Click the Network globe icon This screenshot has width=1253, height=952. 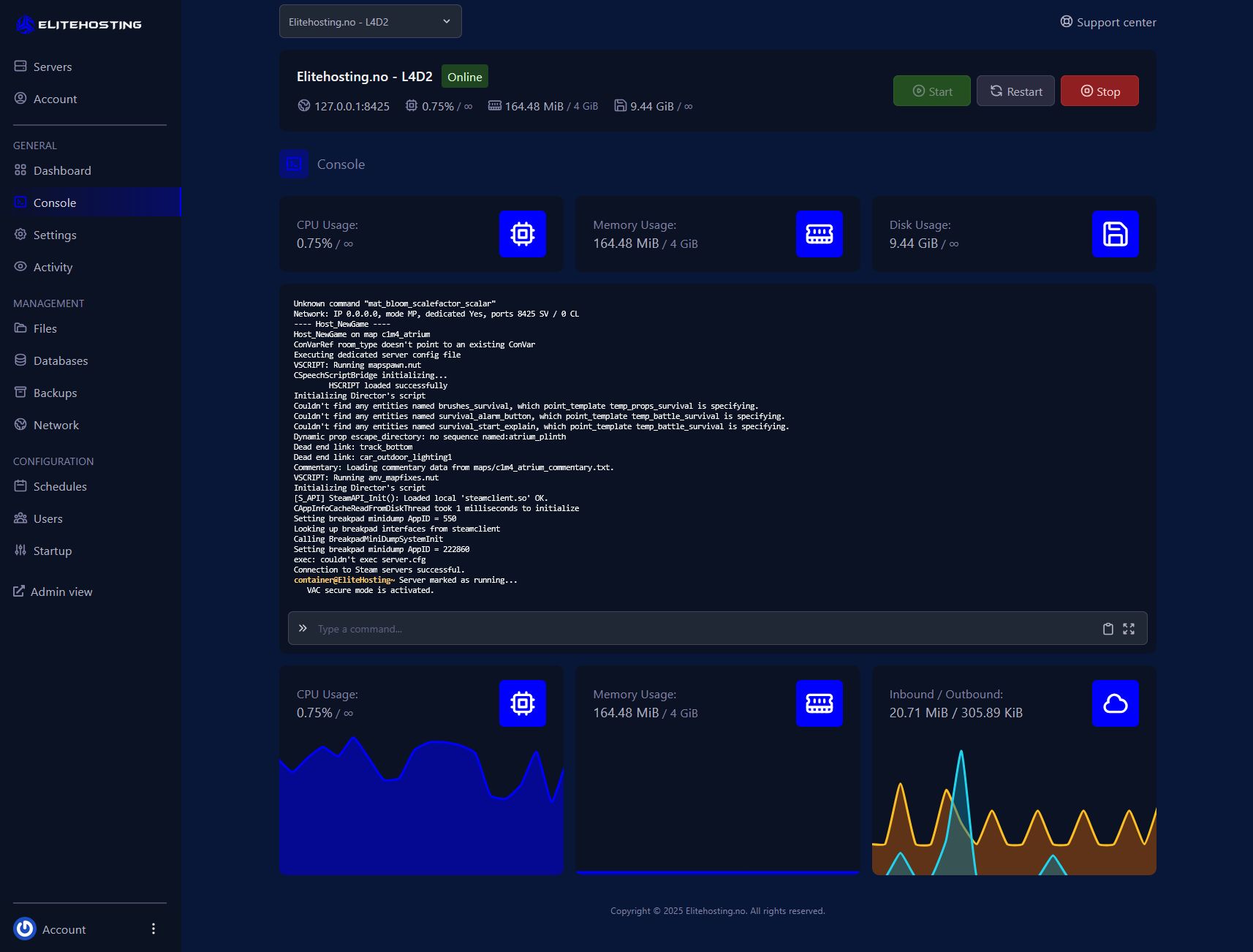20,424
